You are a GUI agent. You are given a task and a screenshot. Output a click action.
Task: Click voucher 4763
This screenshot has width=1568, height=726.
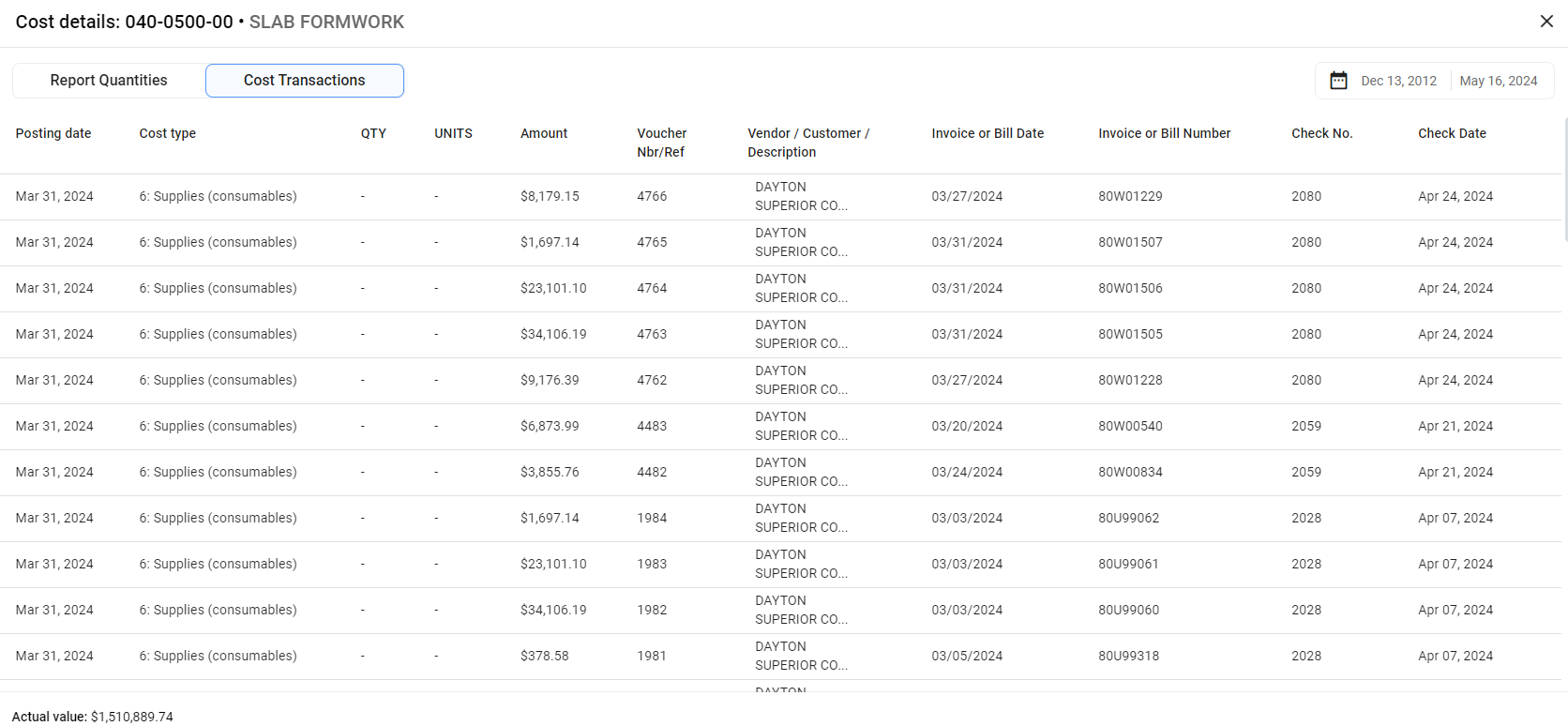click(x=652, y=334)
